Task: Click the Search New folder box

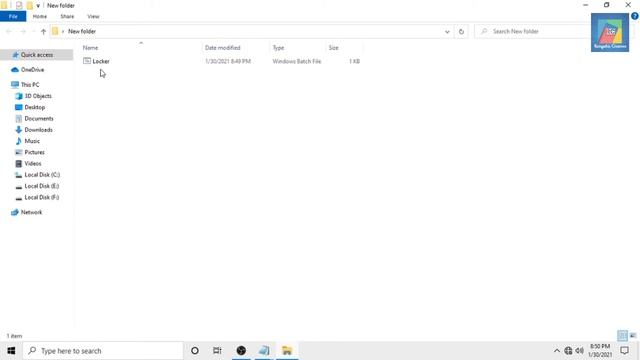Action: point(533,31)
